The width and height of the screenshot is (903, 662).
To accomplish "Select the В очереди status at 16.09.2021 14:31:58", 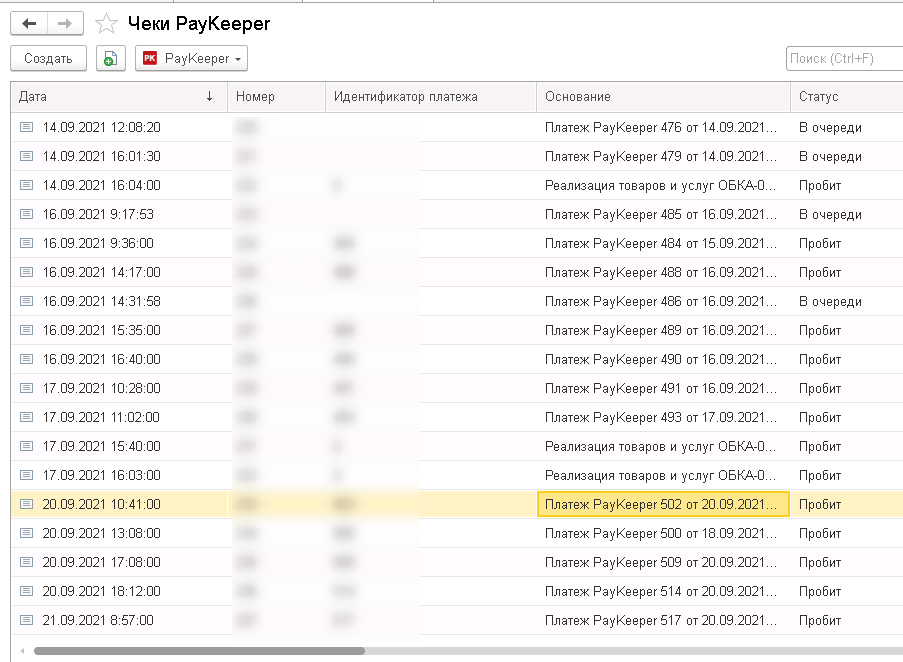I will click(829, 301).
